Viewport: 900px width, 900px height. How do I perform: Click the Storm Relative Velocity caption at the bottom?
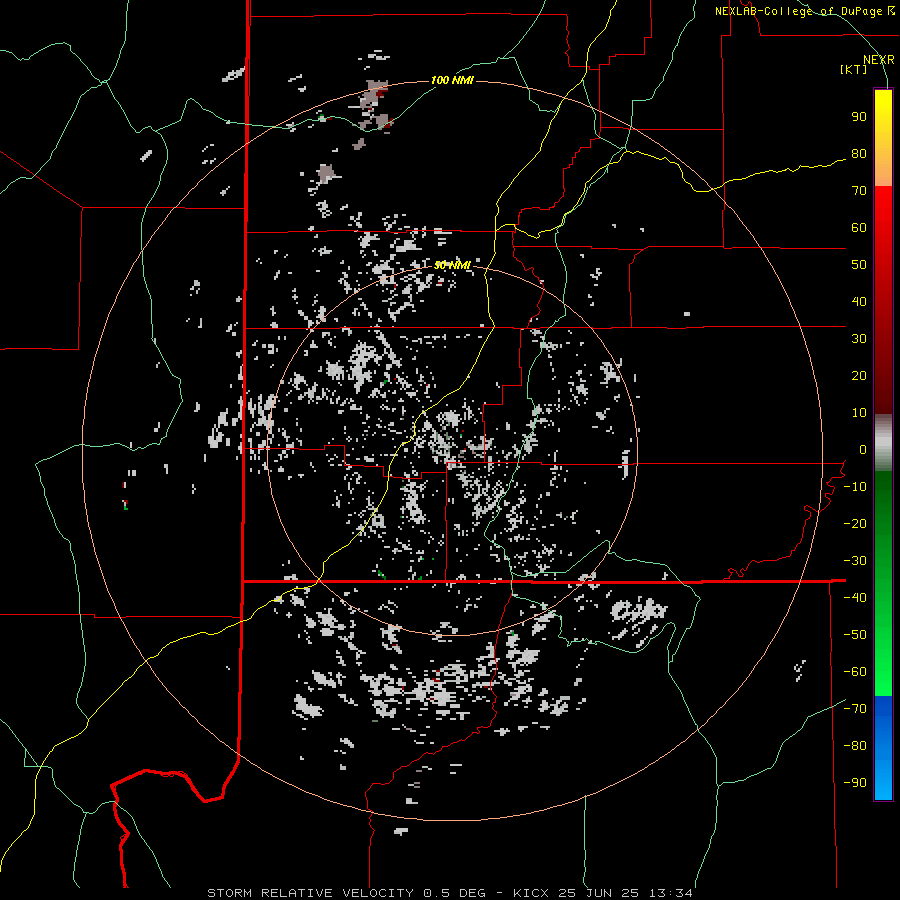[x=449, y=893]
